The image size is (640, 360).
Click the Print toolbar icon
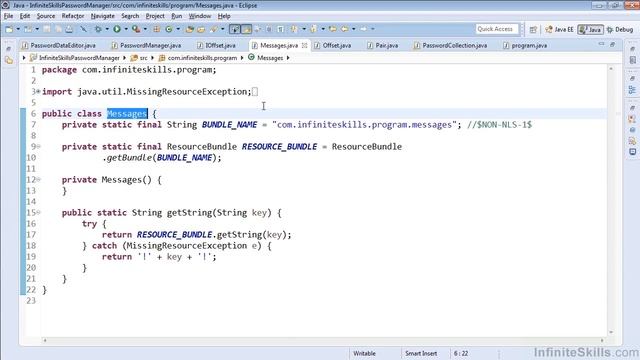pos(69,29)
